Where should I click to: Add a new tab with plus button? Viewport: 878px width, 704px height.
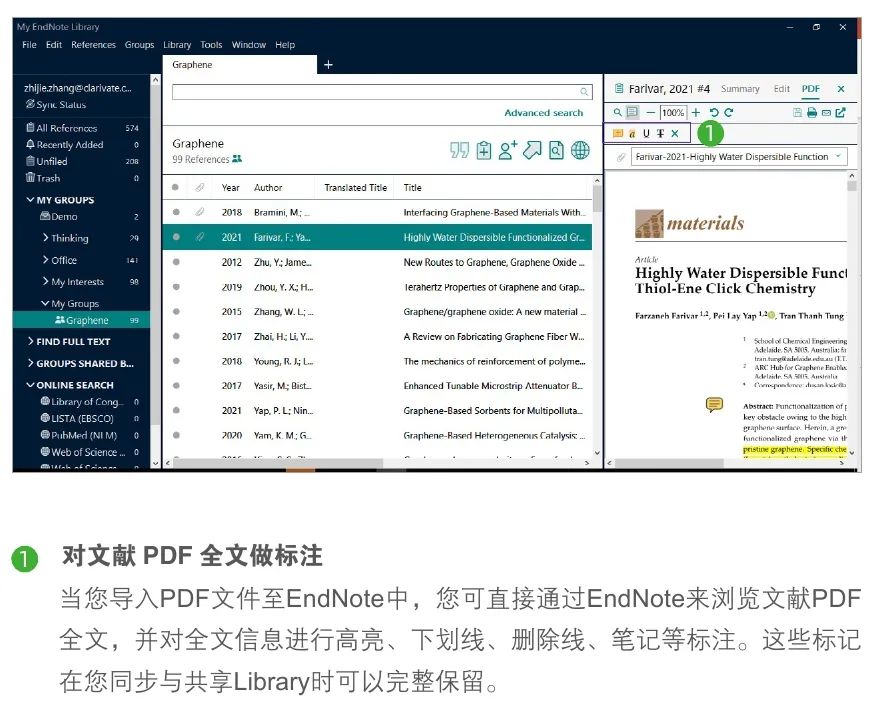(x=329, y=65)
